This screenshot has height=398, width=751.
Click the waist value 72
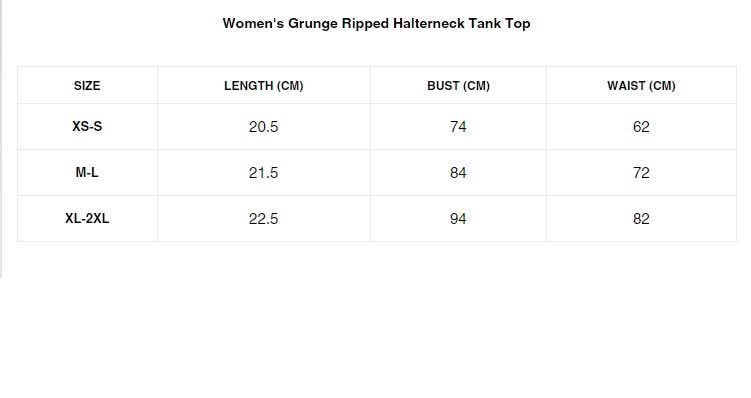tap(641, 173)
